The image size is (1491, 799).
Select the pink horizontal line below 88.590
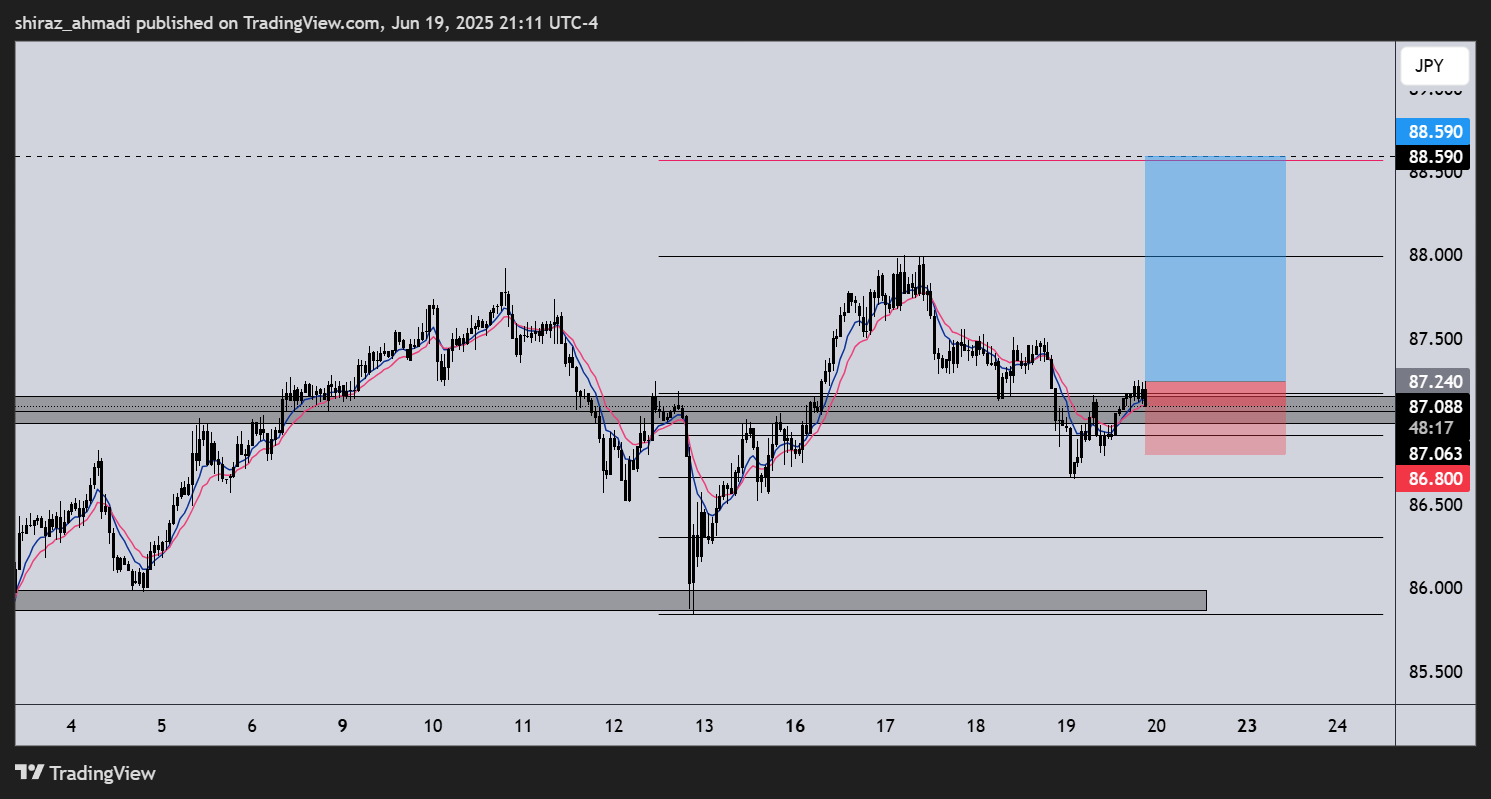[1020, 160]
